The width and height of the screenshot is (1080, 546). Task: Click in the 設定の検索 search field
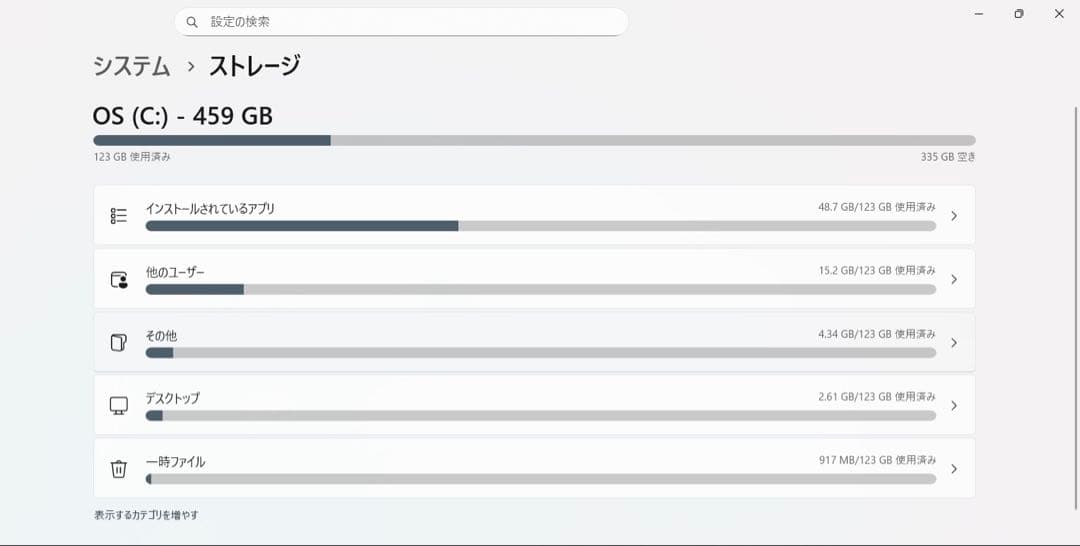[410, 22]
